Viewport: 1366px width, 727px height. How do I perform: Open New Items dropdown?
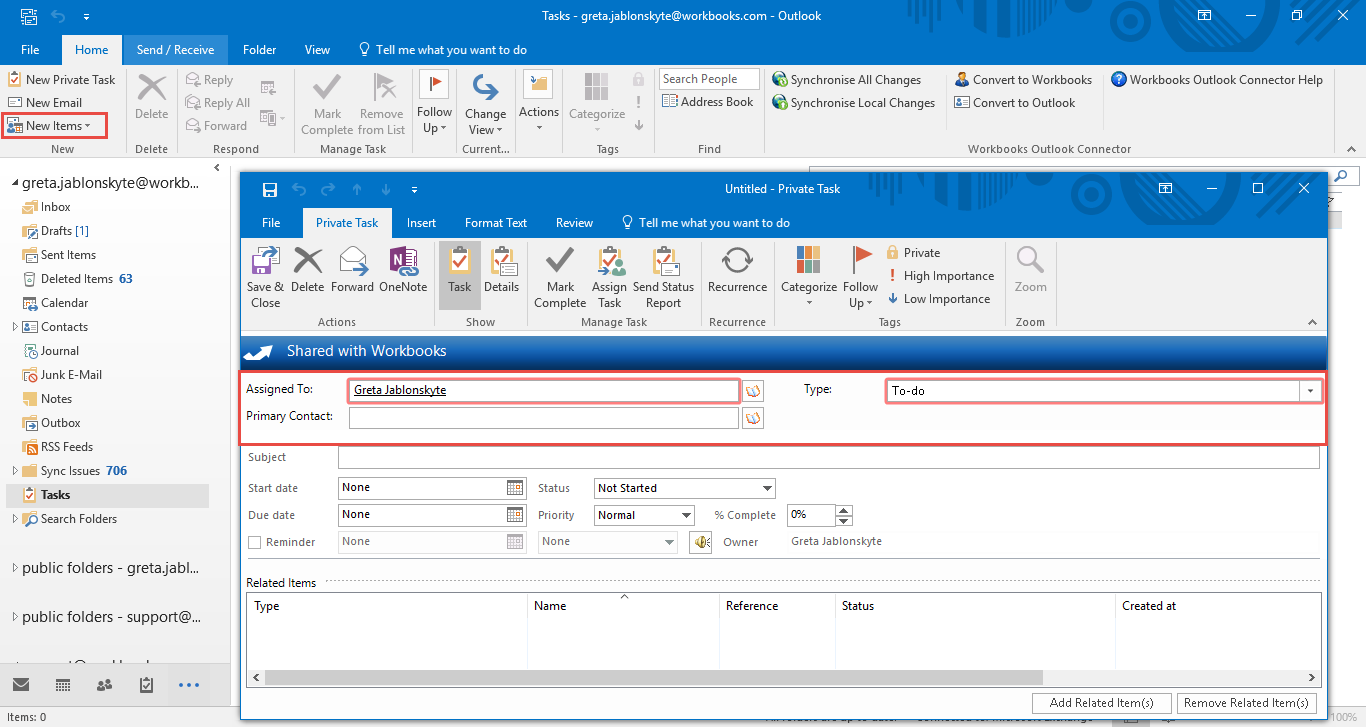(54, 126)
